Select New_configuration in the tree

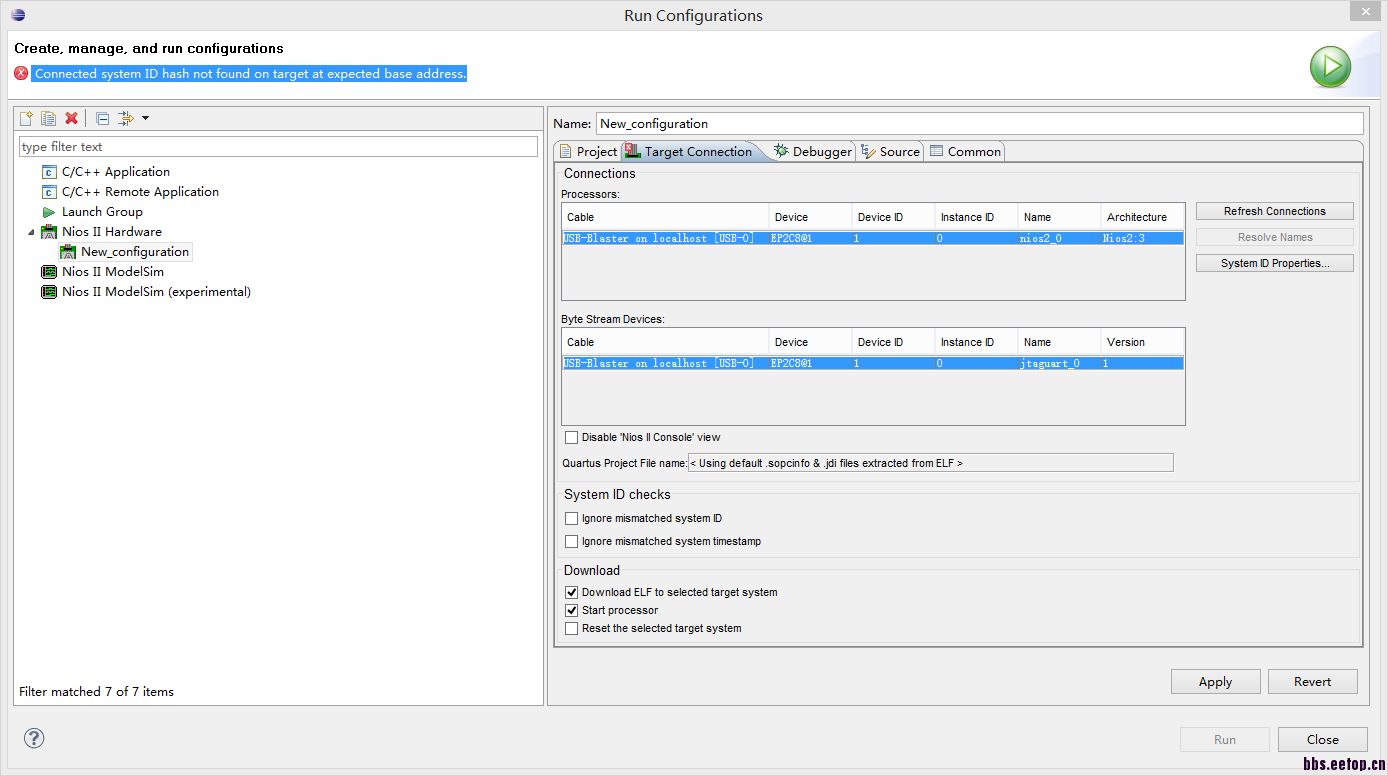(x=124, y=252)
